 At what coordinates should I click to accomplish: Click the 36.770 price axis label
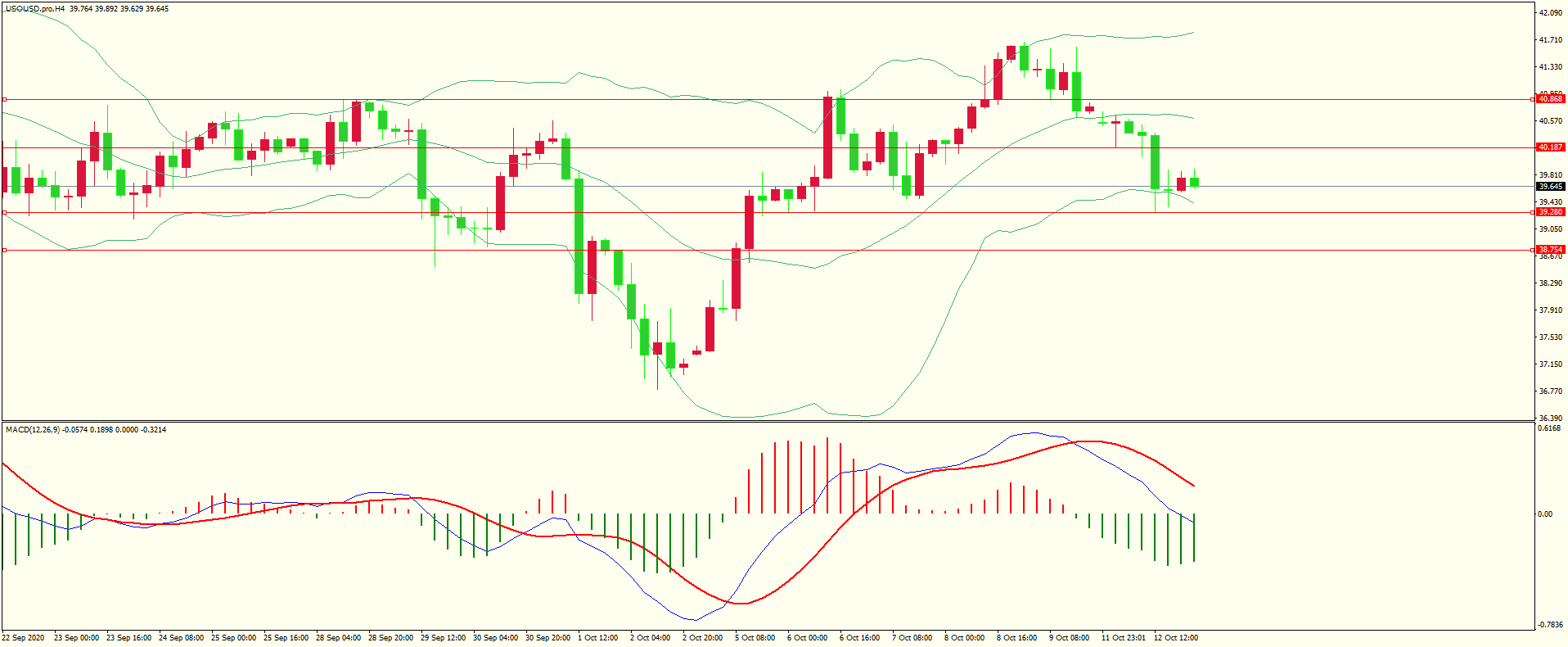pyautogui.click(x=1551, y=391)
